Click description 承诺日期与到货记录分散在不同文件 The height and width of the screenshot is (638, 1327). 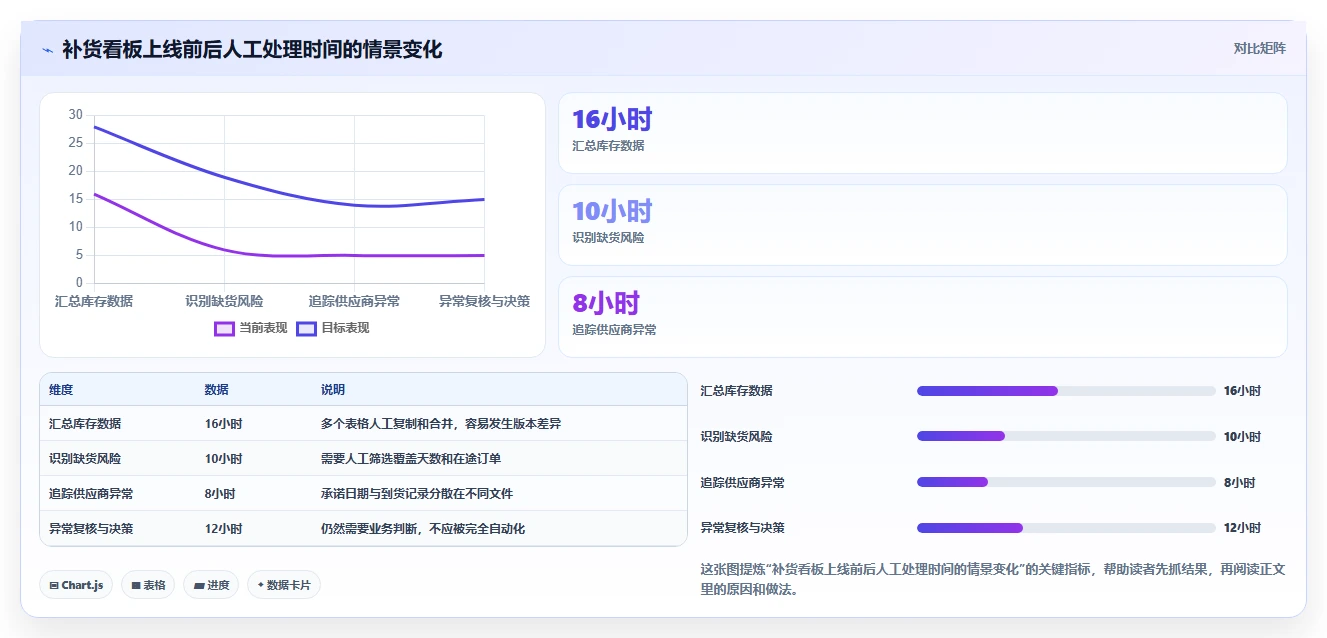coord(417,494)
